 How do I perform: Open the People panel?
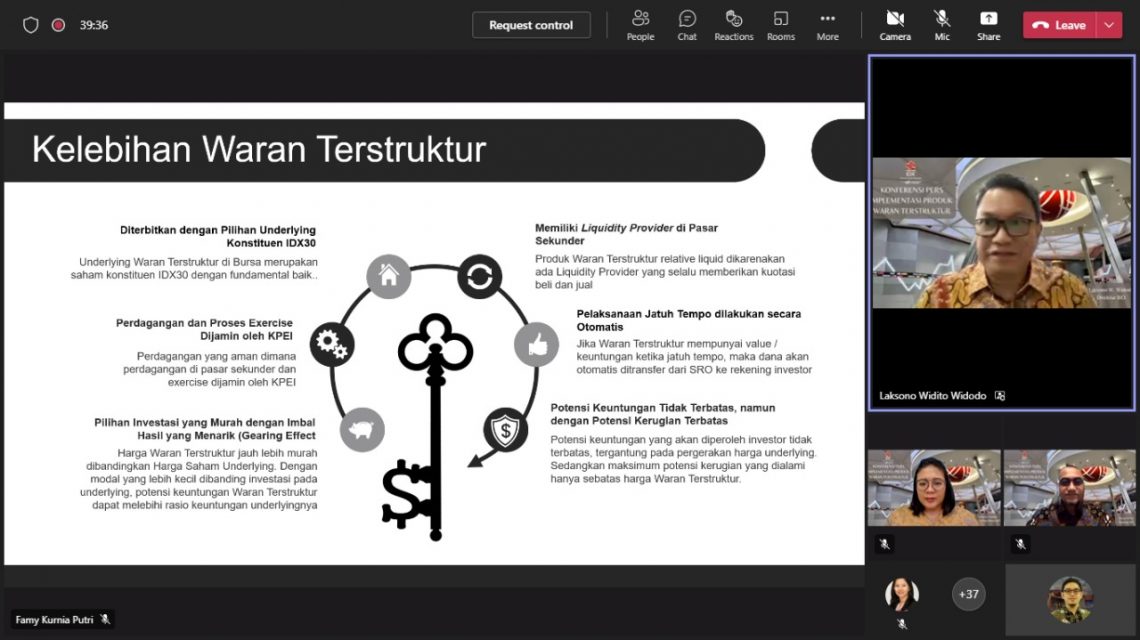640,24
